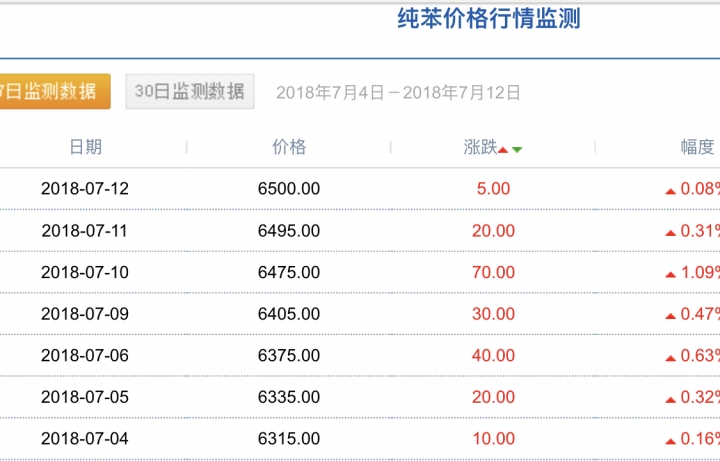This screenshot has width=720, height=461.
Task: Select the 2018-07-12 date row
Action: (x=360, y=189)
